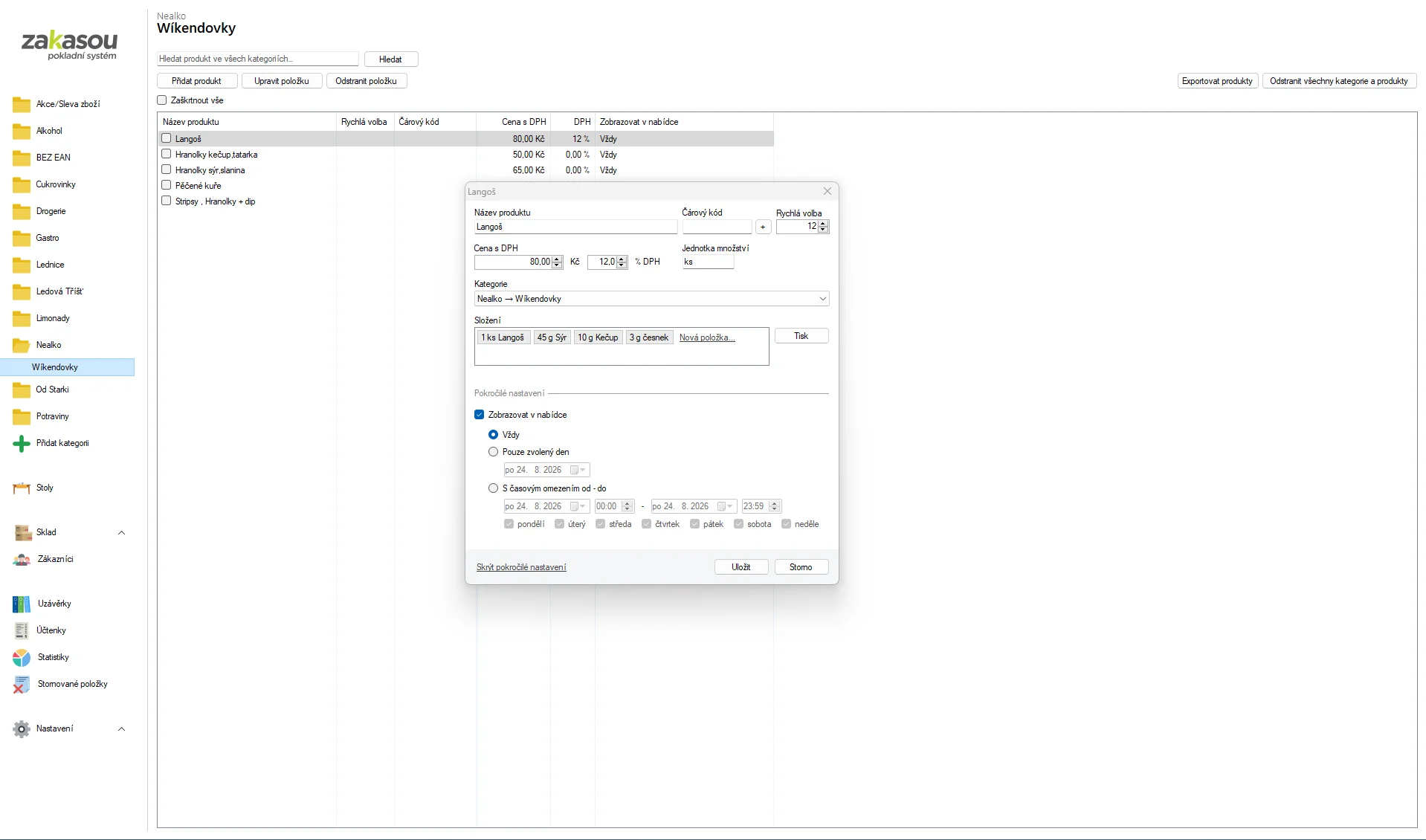Select the Wikendovky subcategory
The width and height of the screenshot is (1426, 840).
[x=68, y=367]
